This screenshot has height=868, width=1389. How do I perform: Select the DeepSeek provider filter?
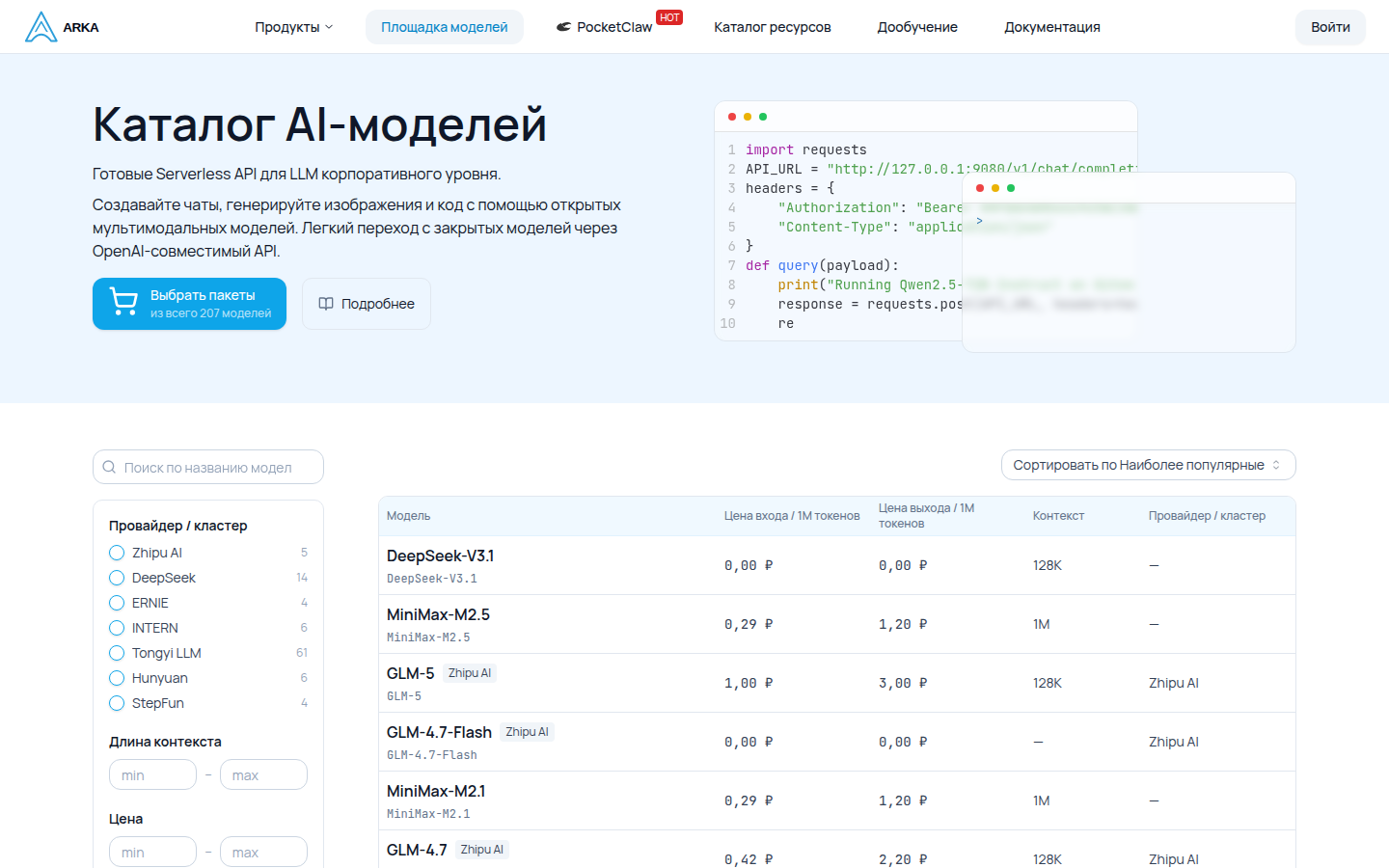[117, 578]
